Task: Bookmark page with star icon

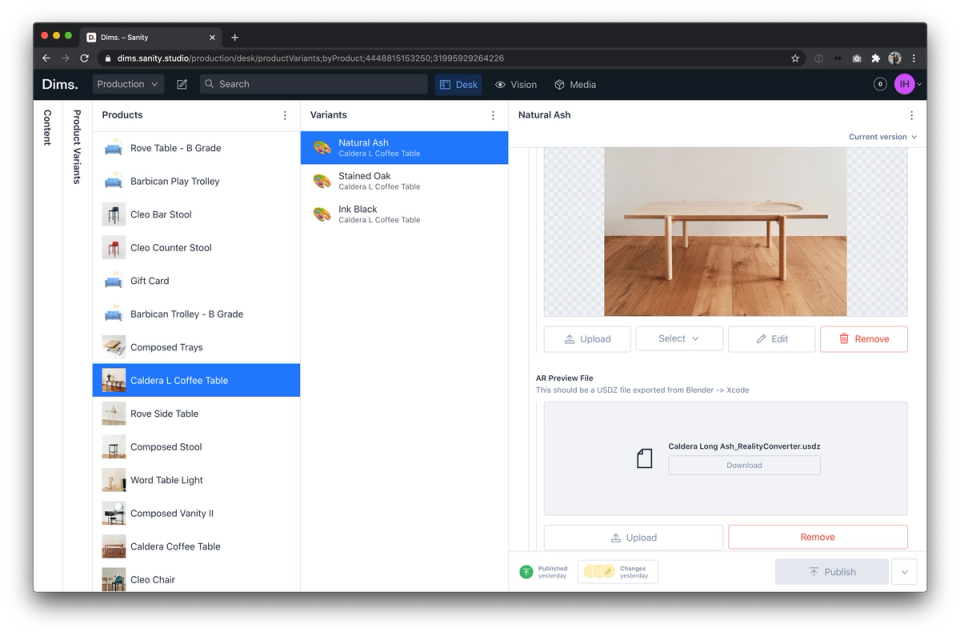Action: click(x=795, y=58)
